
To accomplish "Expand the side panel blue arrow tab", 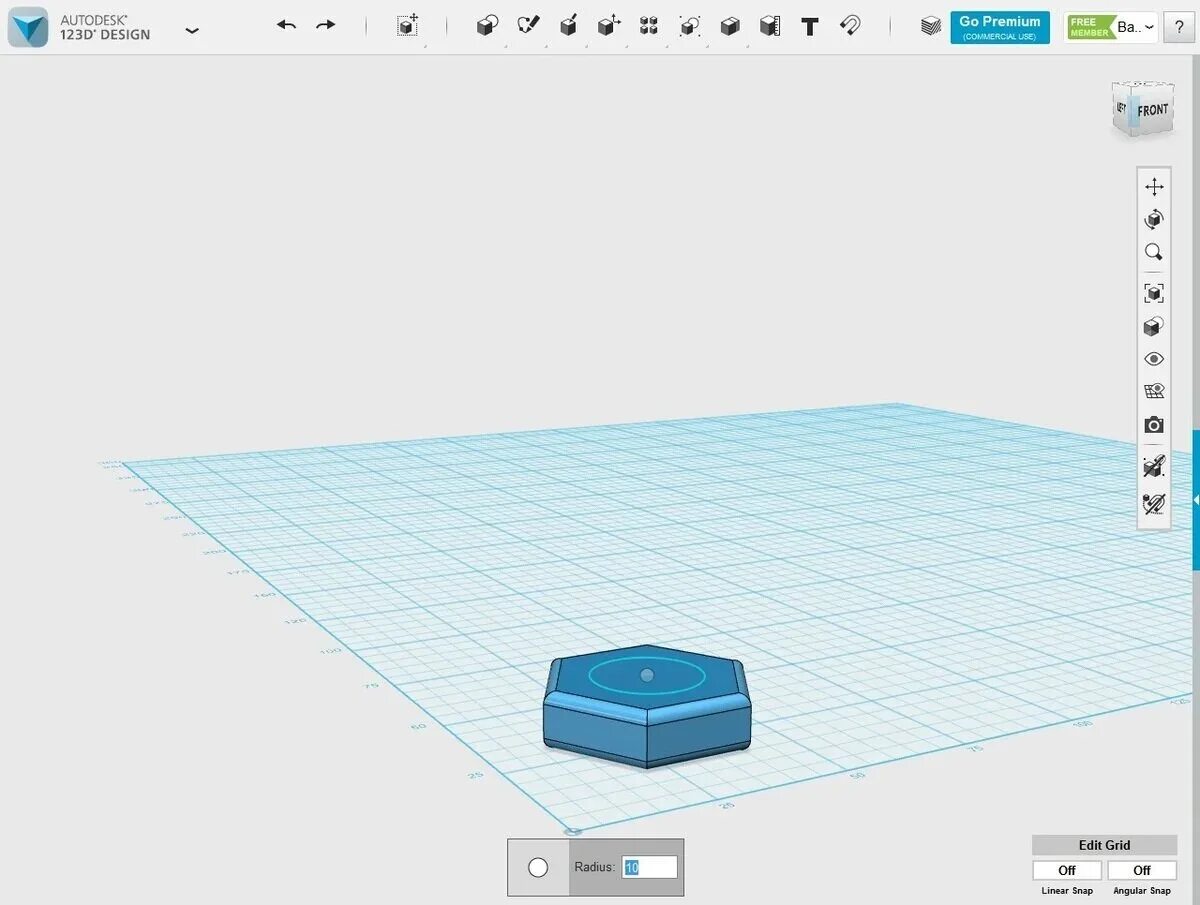I will click(1195, 499).
